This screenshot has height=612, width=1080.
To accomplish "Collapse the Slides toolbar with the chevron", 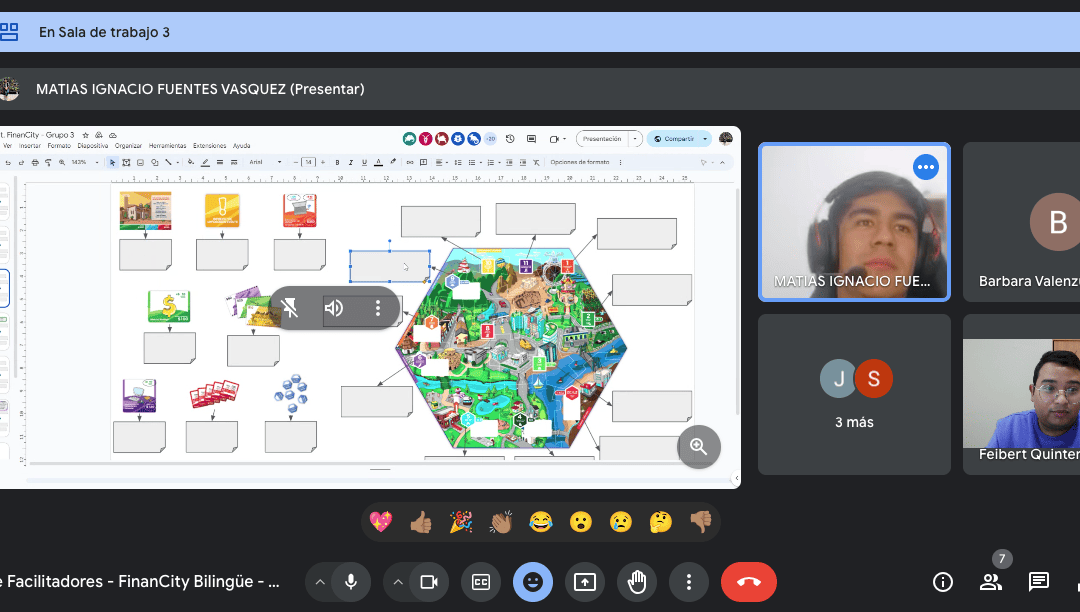I will [722, 162].
